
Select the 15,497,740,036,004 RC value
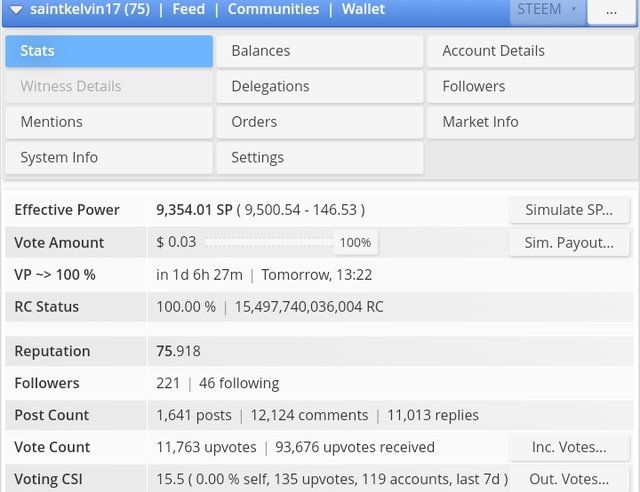pos(309,307)
